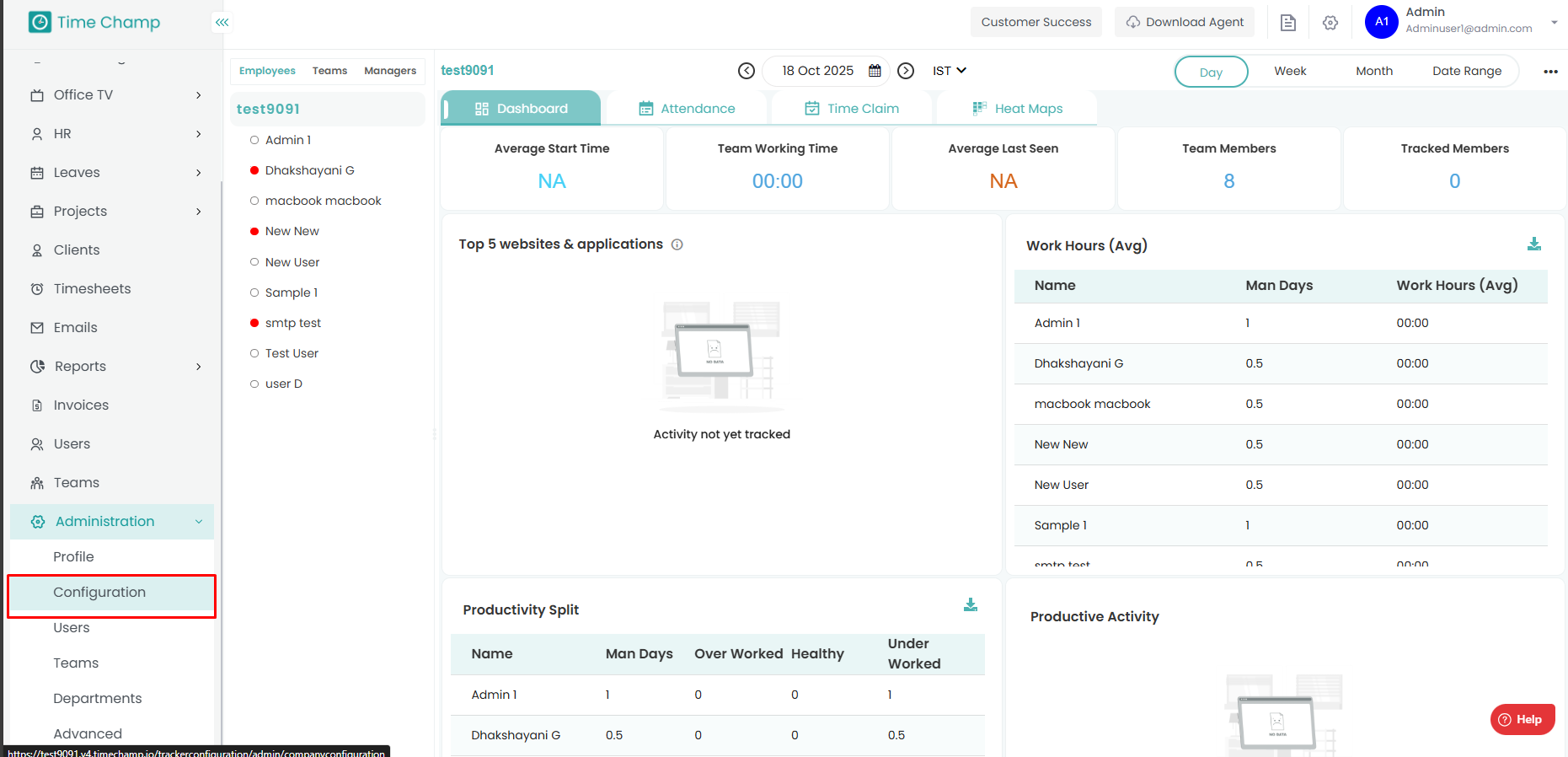Expand the Leaves submenu arrow
This screenshot has width=1568, height=757.
coord(199,173)
